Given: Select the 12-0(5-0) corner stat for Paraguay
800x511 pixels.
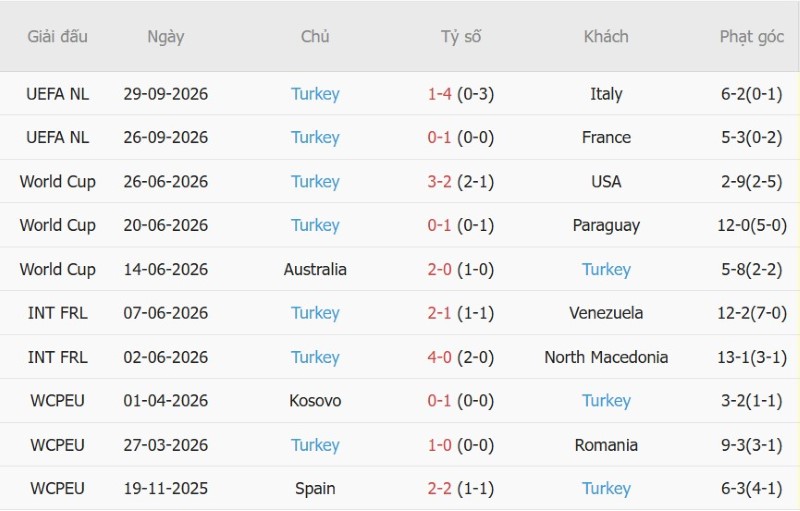Looking at the screenshot, I should click(752, 225).
